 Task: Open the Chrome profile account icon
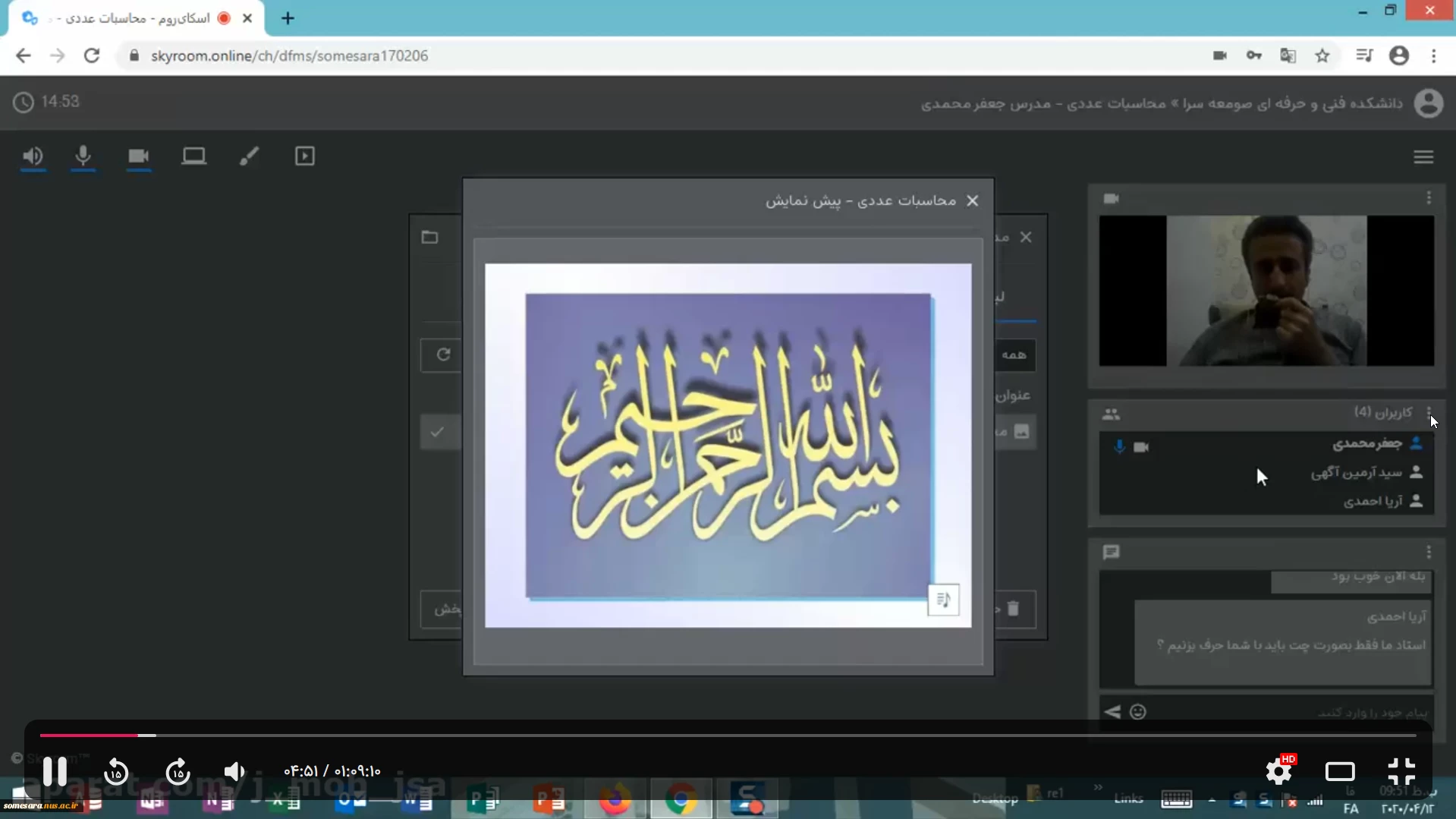pyautogui.click(x=1399, y=55)
